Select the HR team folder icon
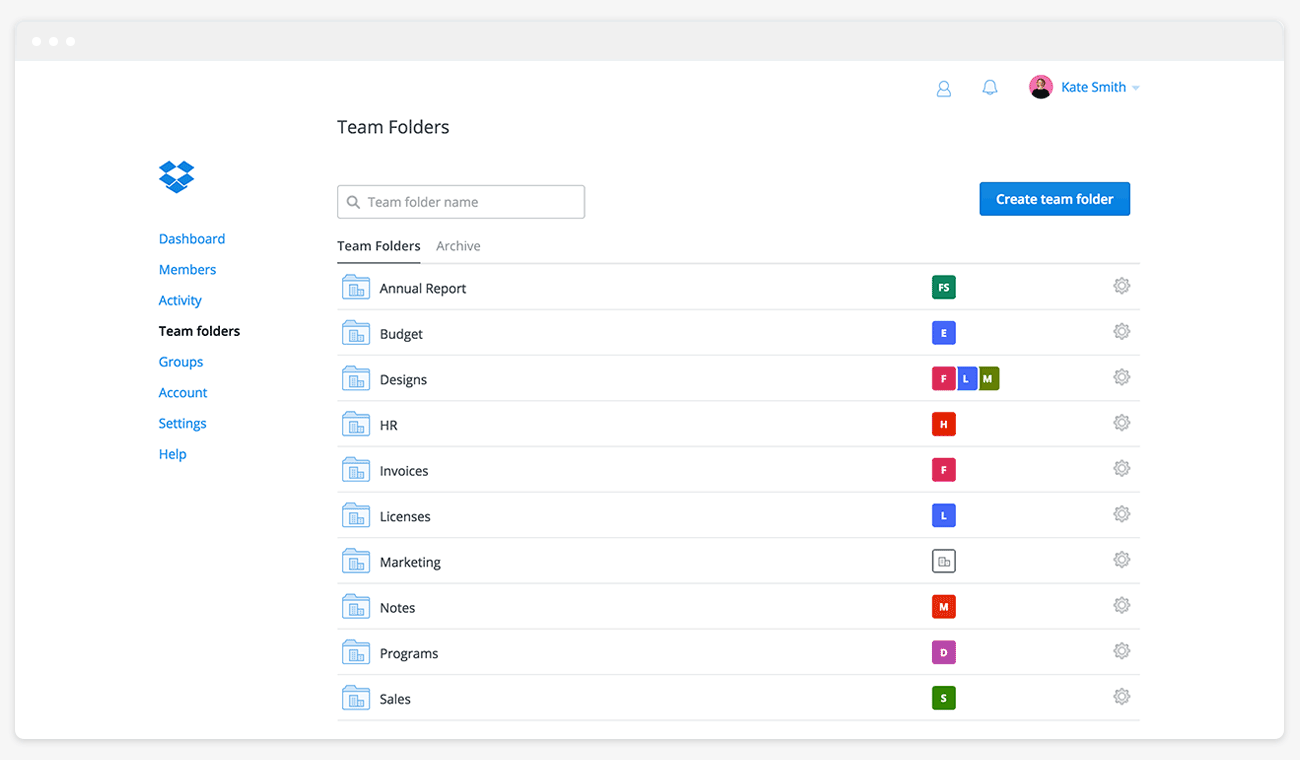The height and width of the screenshot is (760, 1300). click(356, 425)
